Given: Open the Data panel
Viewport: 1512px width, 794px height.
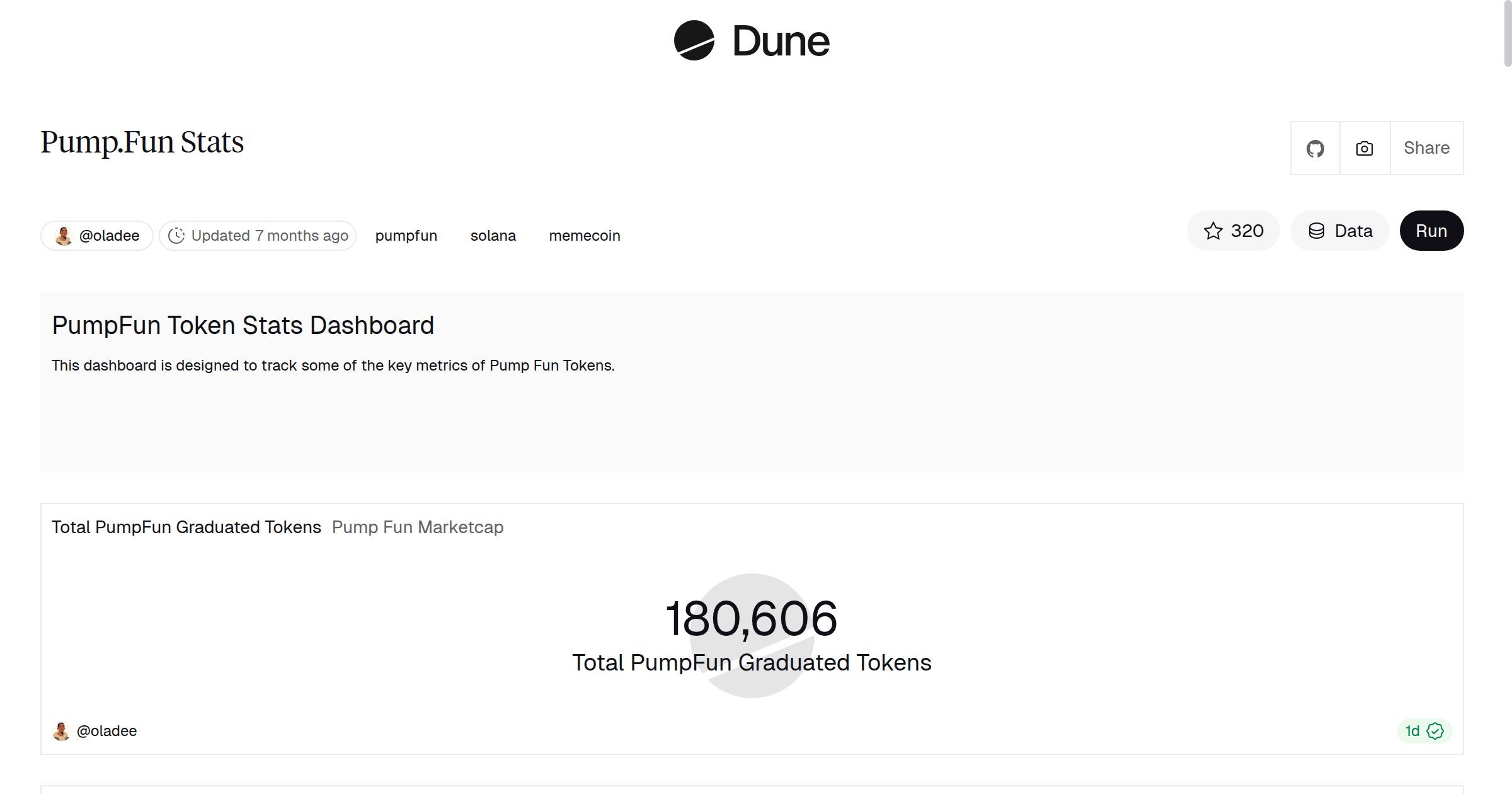Looking at the screenshot, I should click(x=1339, y=231).
